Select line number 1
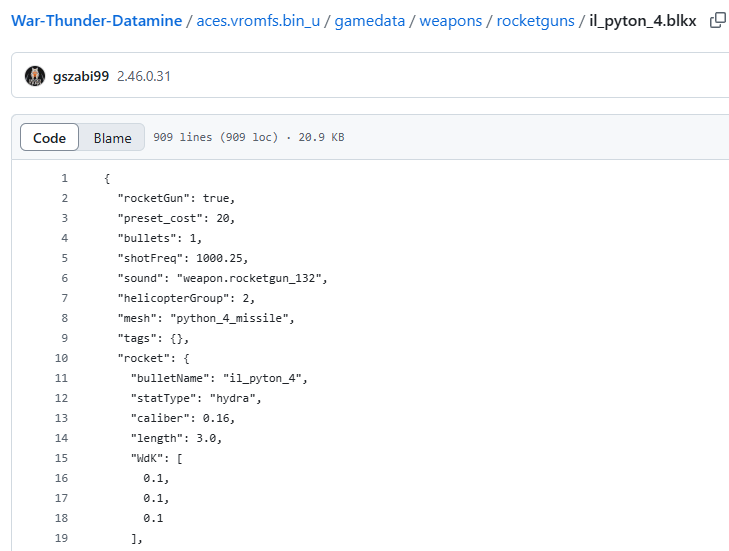 (64, 178)
